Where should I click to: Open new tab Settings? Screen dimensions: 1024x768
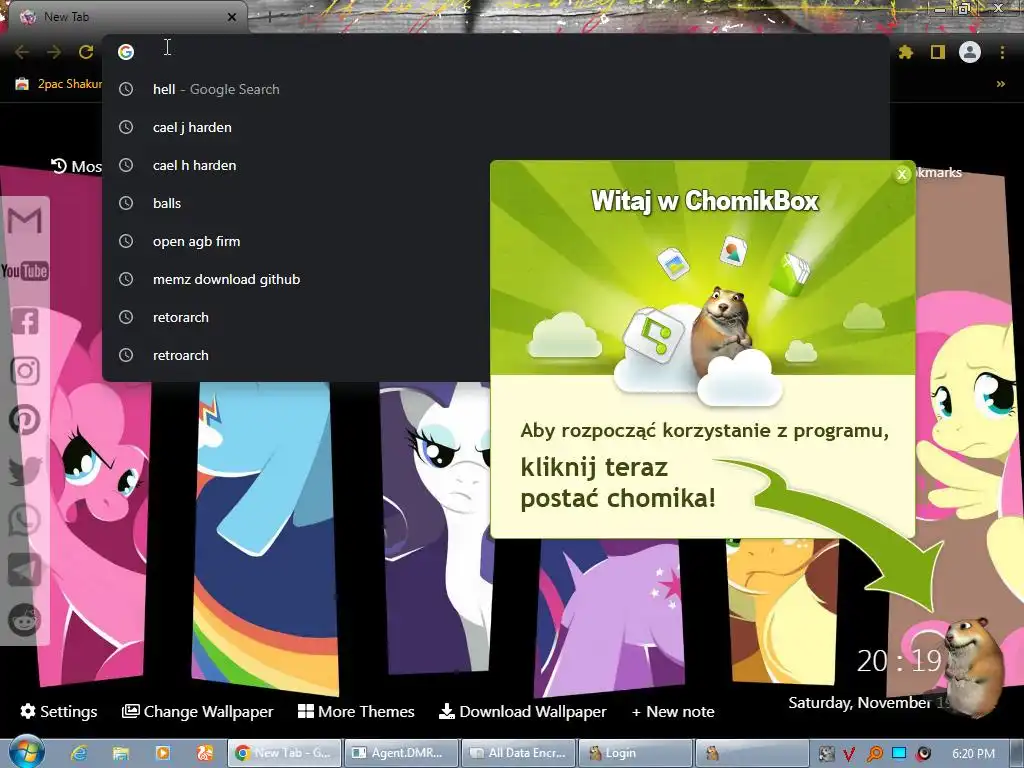pos(59,711)
